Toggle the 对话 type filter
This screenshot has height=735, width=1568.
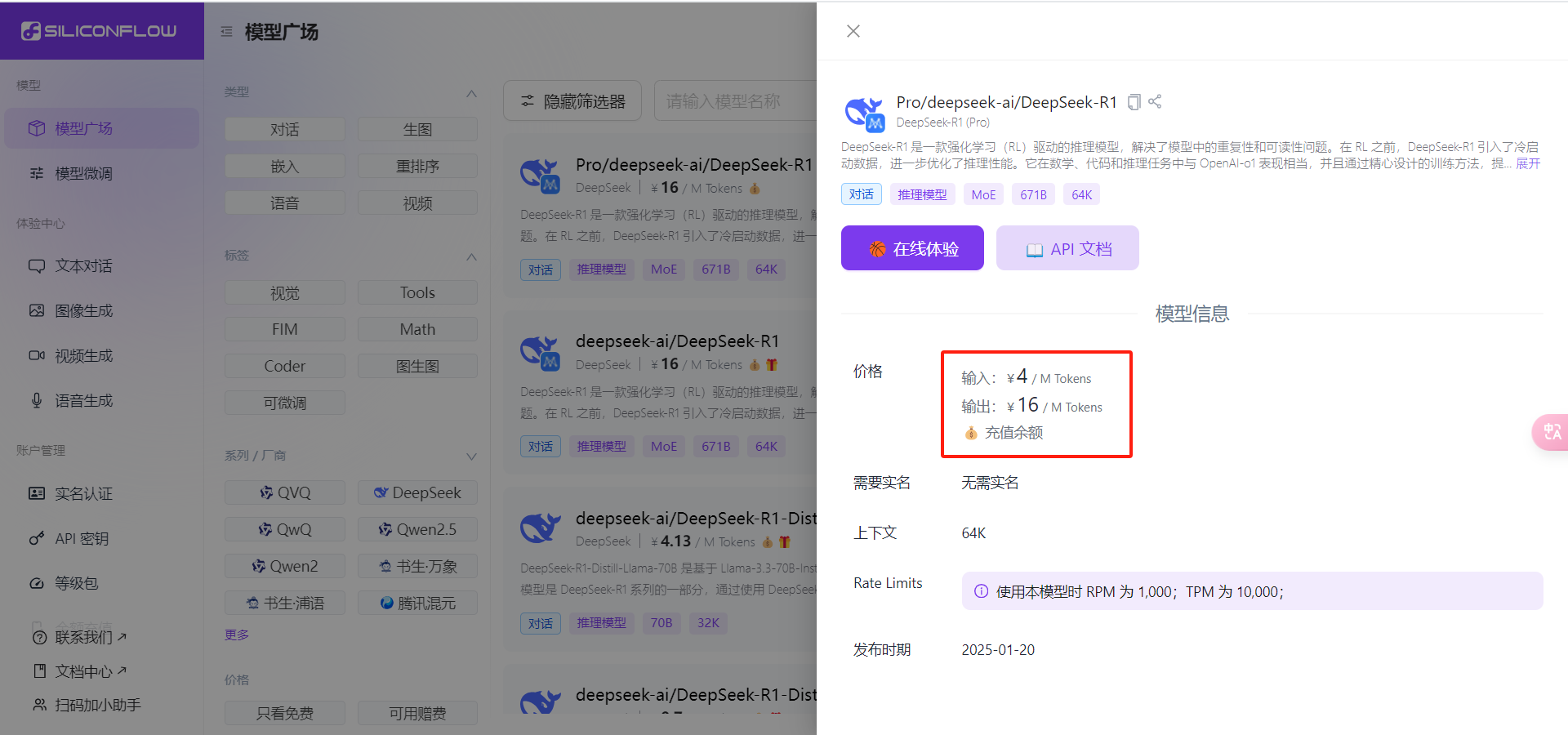pos(284,129)
